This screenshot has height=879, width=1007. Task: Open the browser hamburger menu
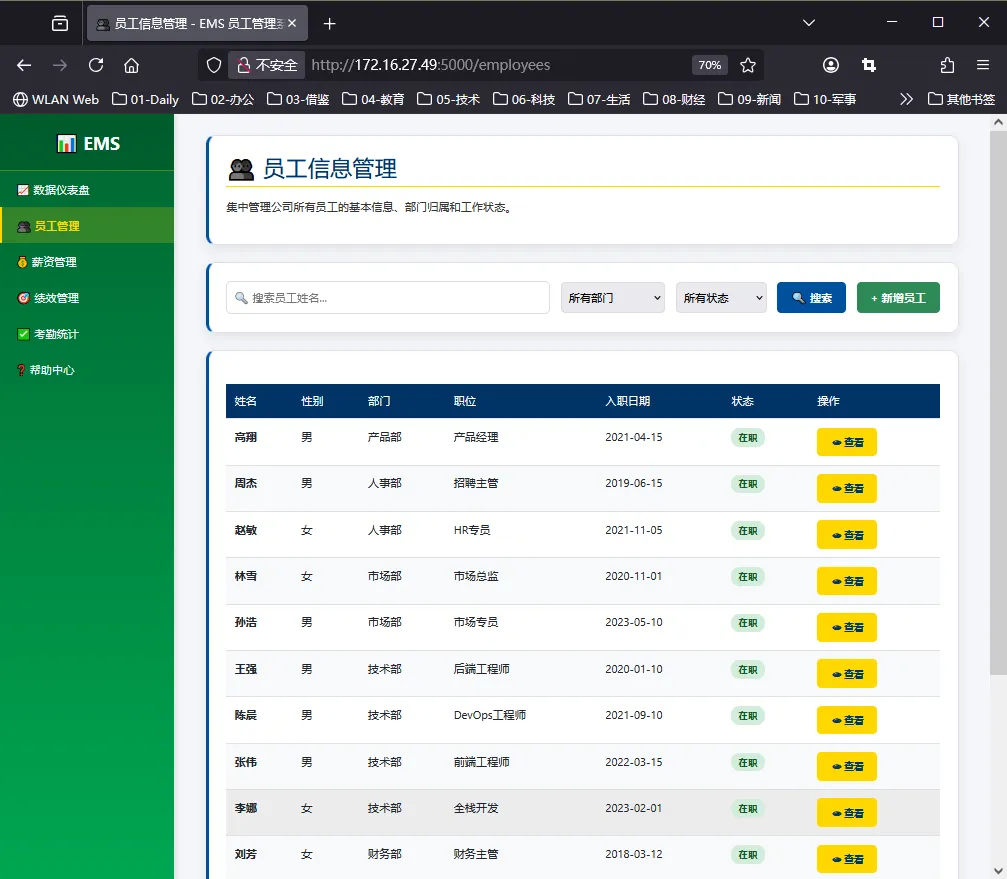pos(983,65)
